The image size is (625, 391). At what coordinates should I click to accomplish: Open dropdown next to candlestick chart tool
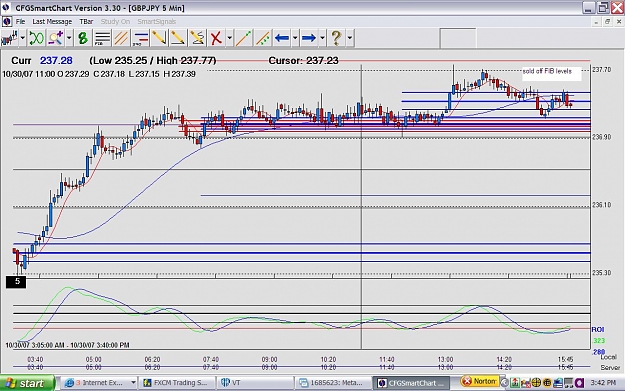[23, 38]
